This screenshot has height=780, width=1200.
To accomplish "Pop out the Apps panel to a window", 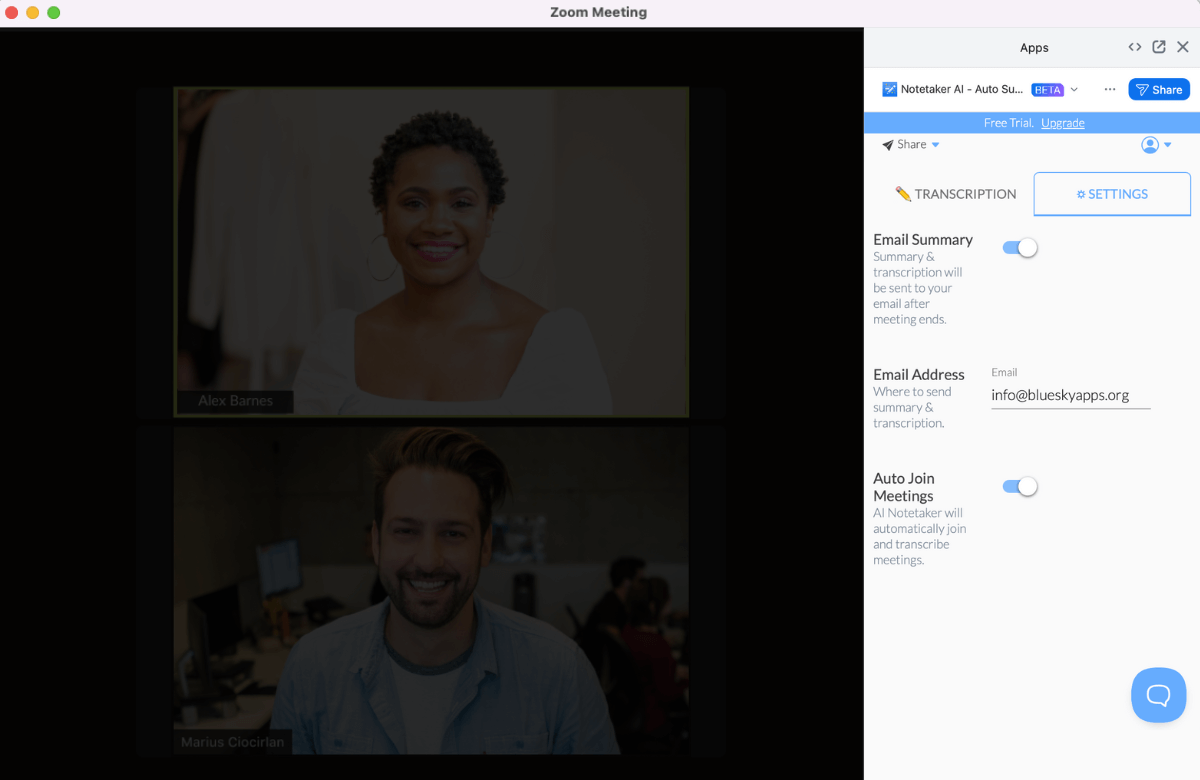I will (x=1159, y=46).
